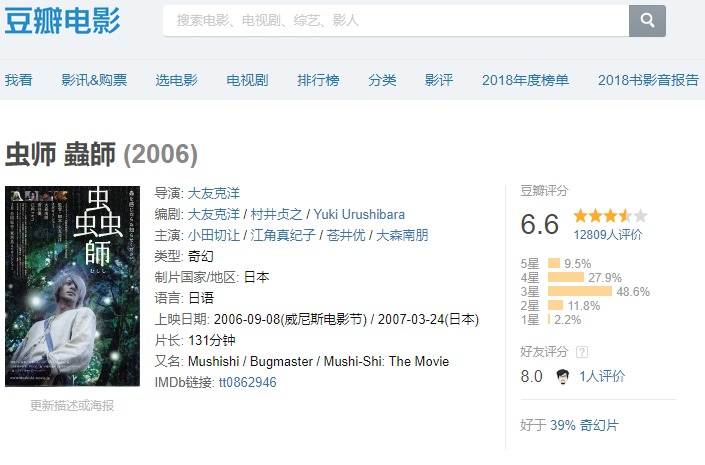This screenshot has height=465, width=705.
Task: Open the Yuki Urushibara writer link
Action: pyautogui.click(x=359, y=215)
